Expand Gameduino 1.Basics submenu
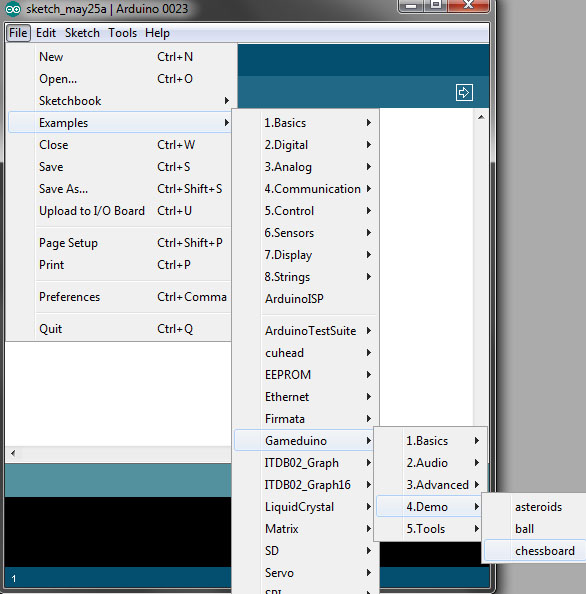Screen dimensions: 586x594 pyautogui.click(x=431, y=441)
